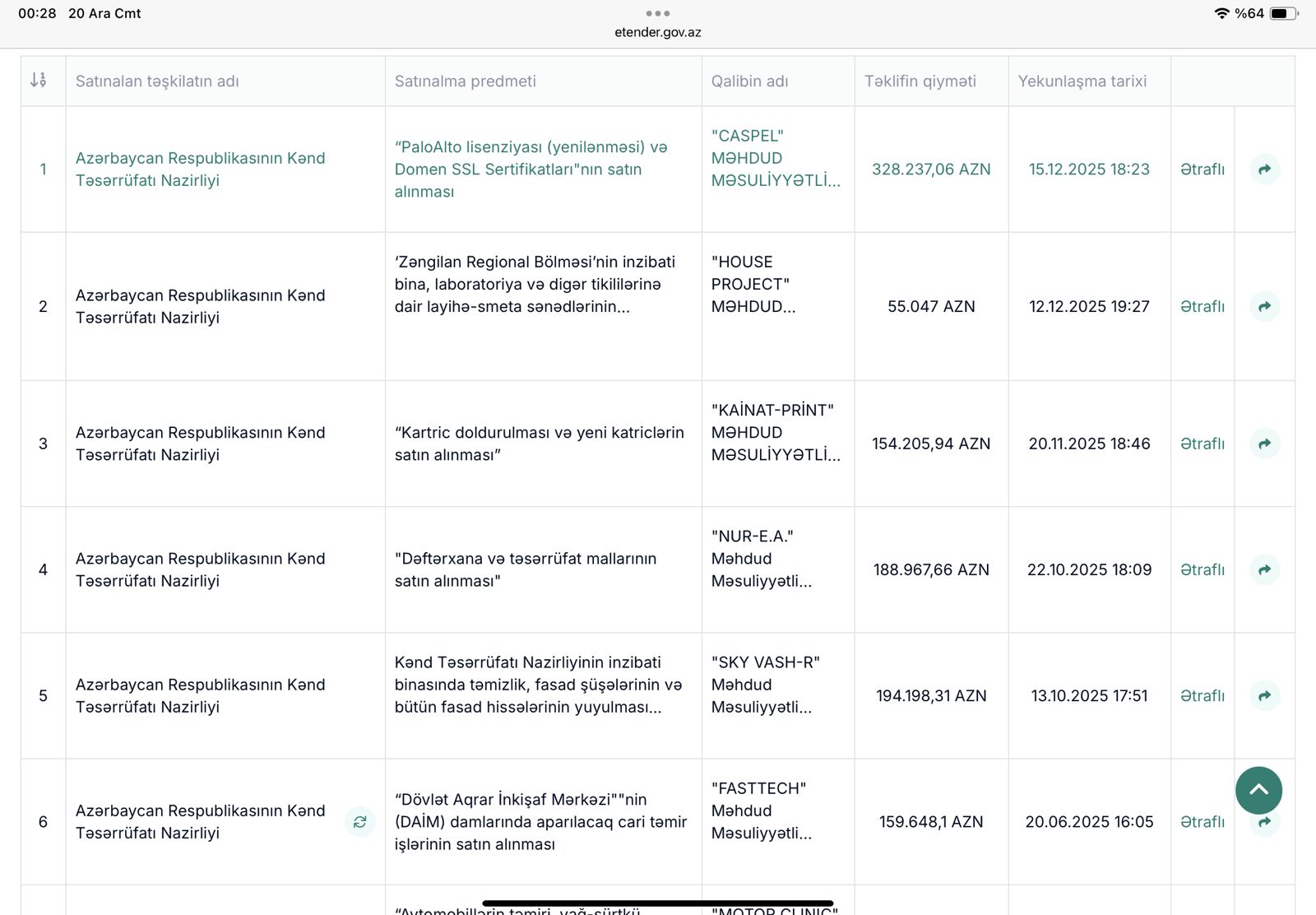Viewport: 1316px width, 915px height.
Task: Share the KAİNAT-PRİNT tender row
Action: click(x=1264, y=444)
